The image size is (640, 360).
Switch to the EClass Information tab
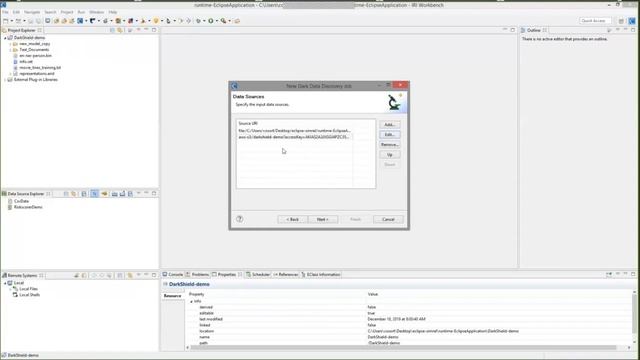[321, 275]
